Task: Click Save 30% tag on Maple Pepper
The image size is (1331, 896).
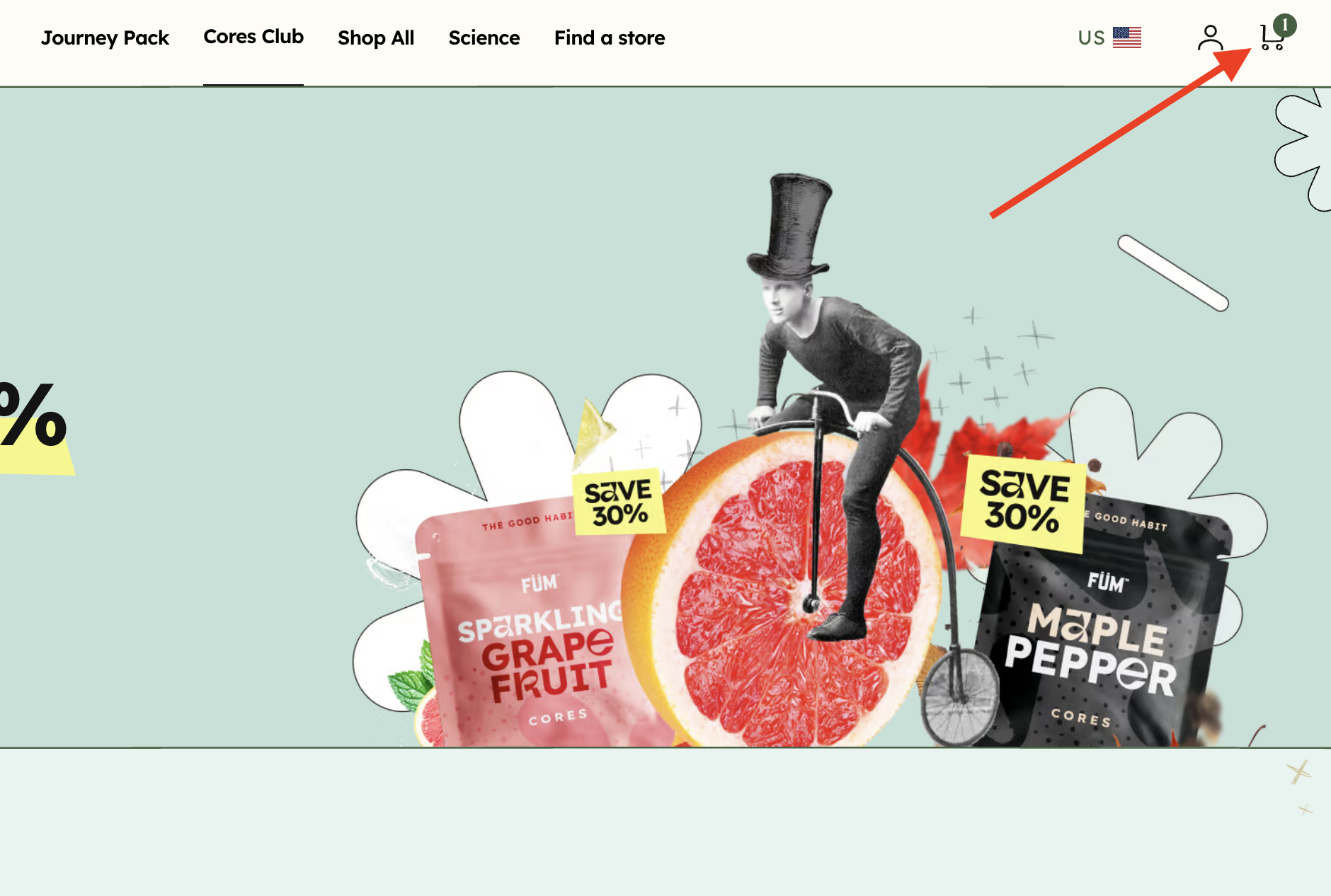Action: pos(1023,504)
